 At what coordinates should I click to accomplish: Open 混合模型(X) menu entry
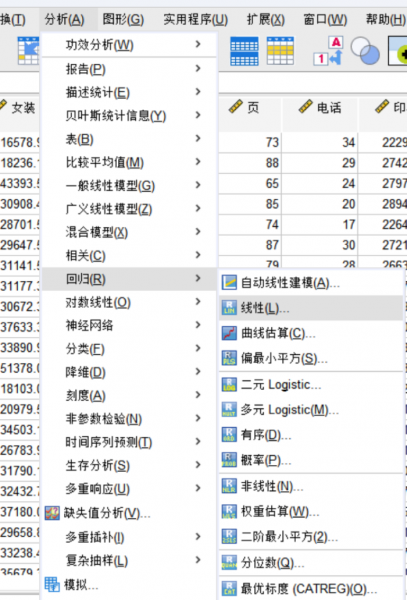point(129,232)
